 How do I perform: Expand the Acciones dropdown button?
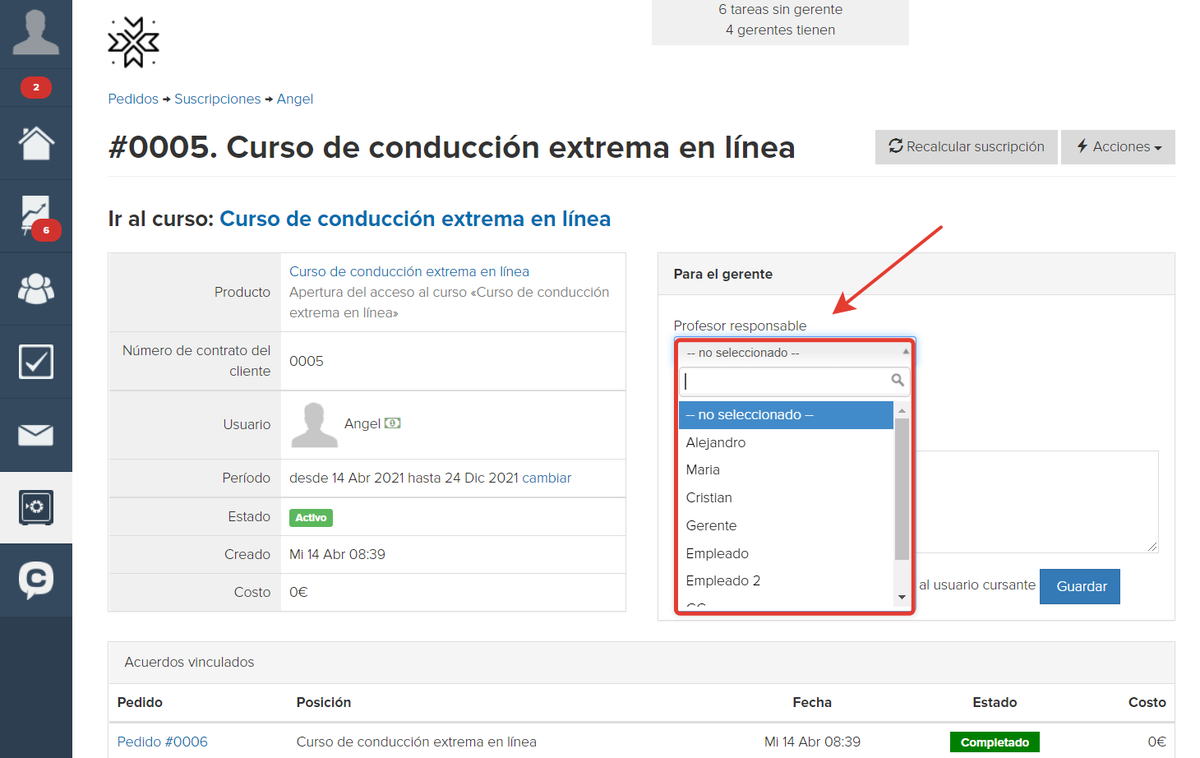tap(1118, 147)
